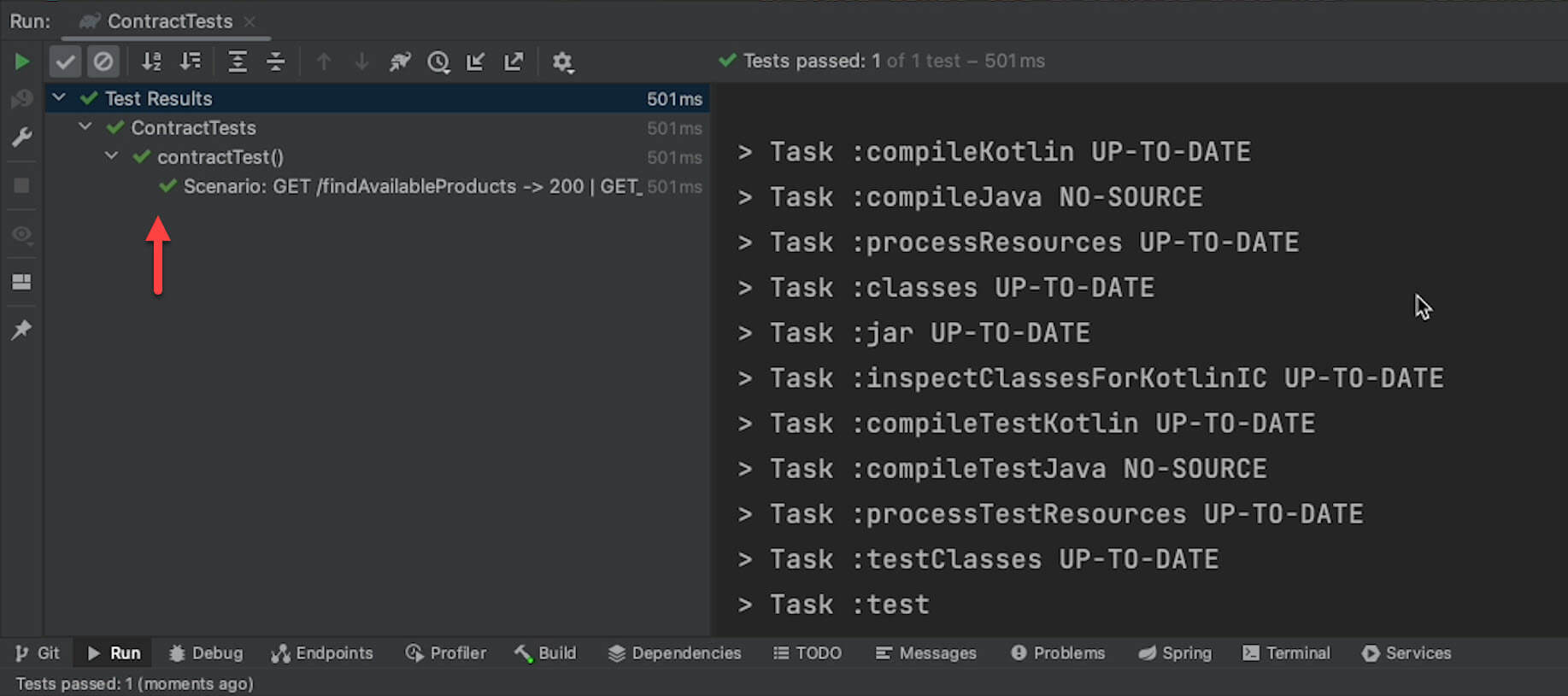Expand all test nodes
This screenshot has height=696, width=1568.
237,61
